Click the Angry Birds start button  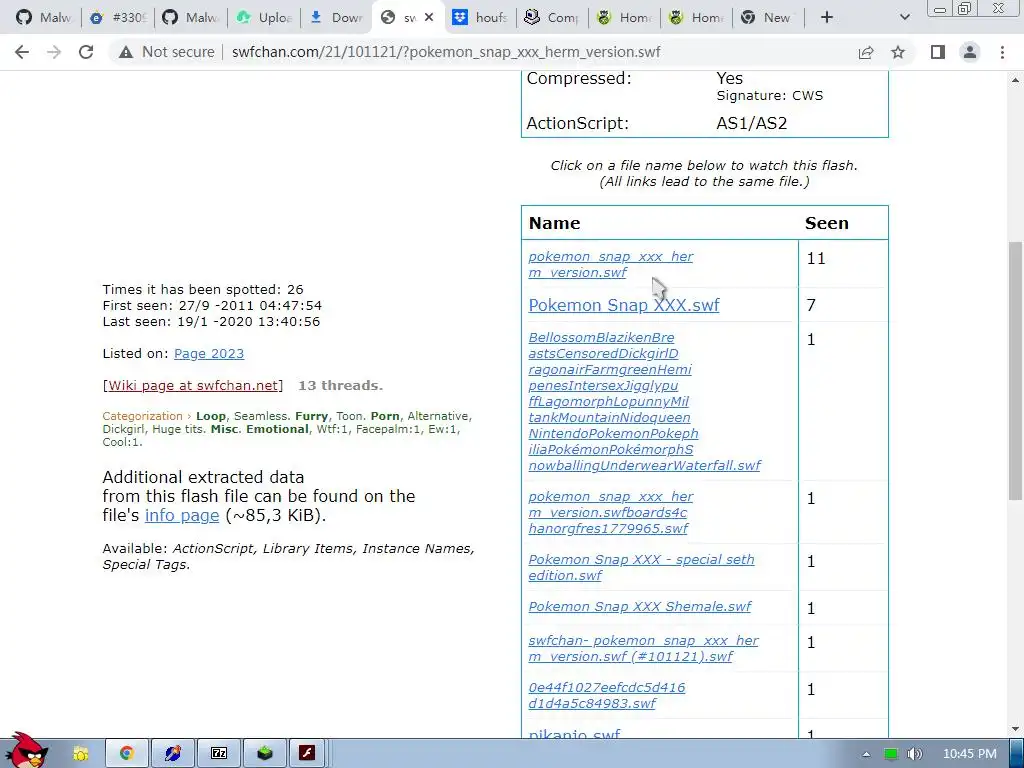coord(25,751)
